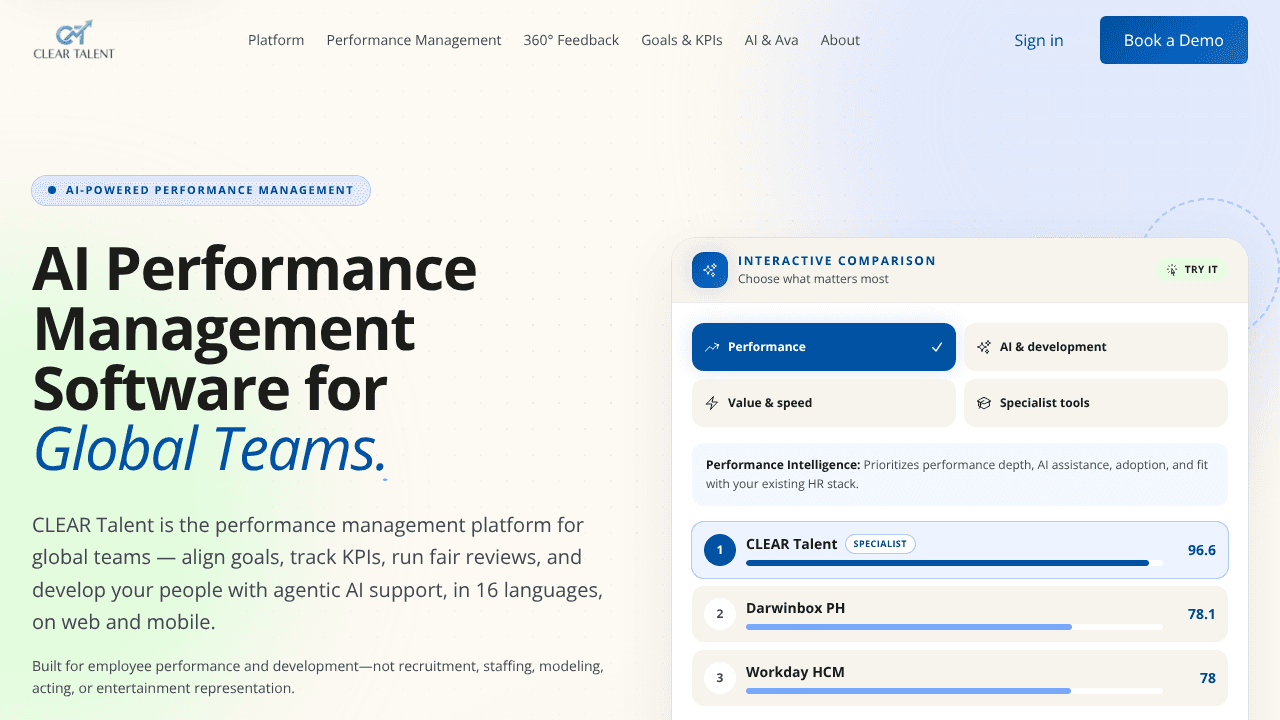Viewport: 1280px width, 720px height.
Task: Click the trend arrow icon on Performance
Action: [x=712, y=347]
